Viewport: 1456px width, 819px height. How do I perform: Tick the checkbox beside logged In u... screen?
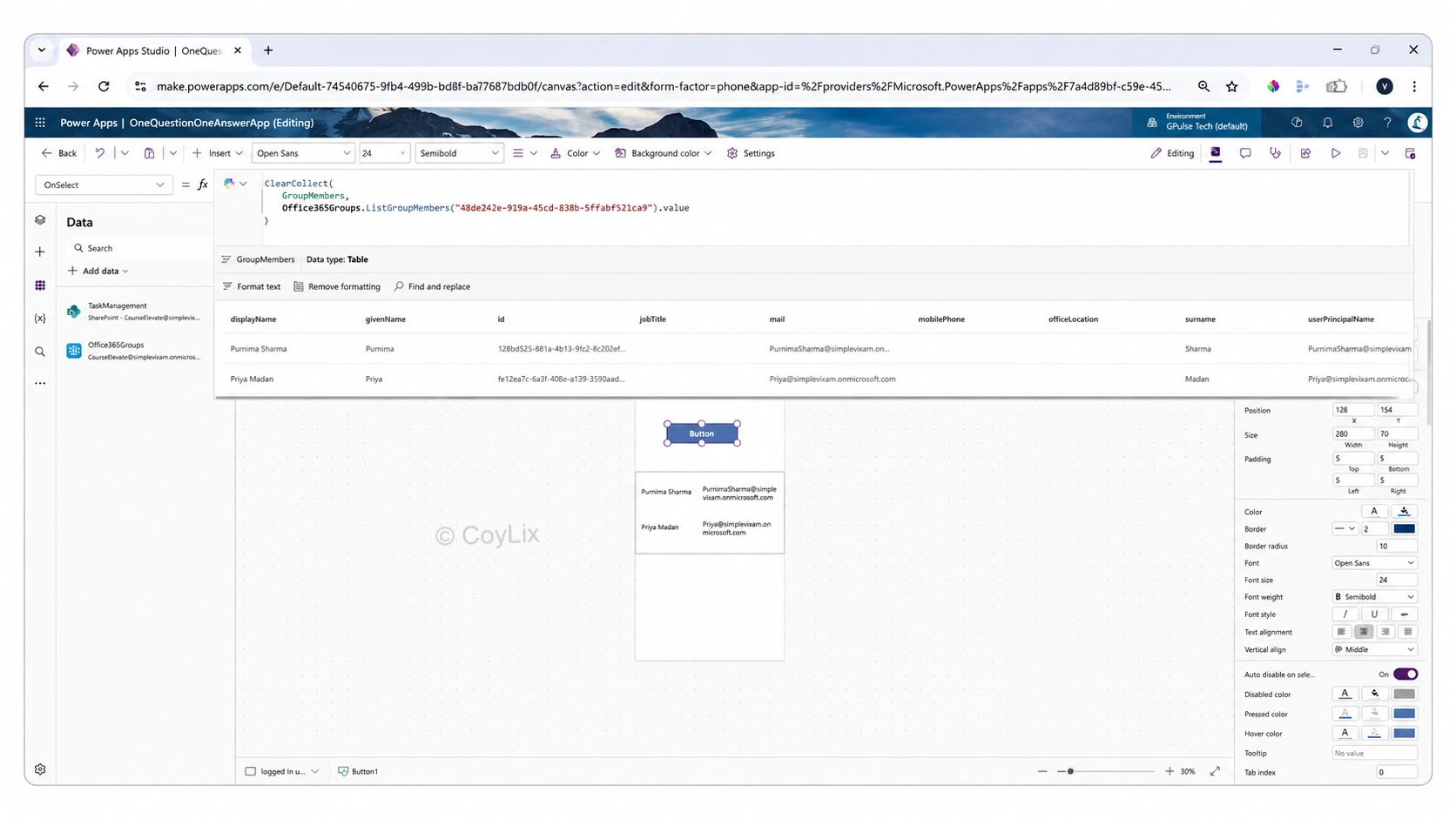(251, 771)
